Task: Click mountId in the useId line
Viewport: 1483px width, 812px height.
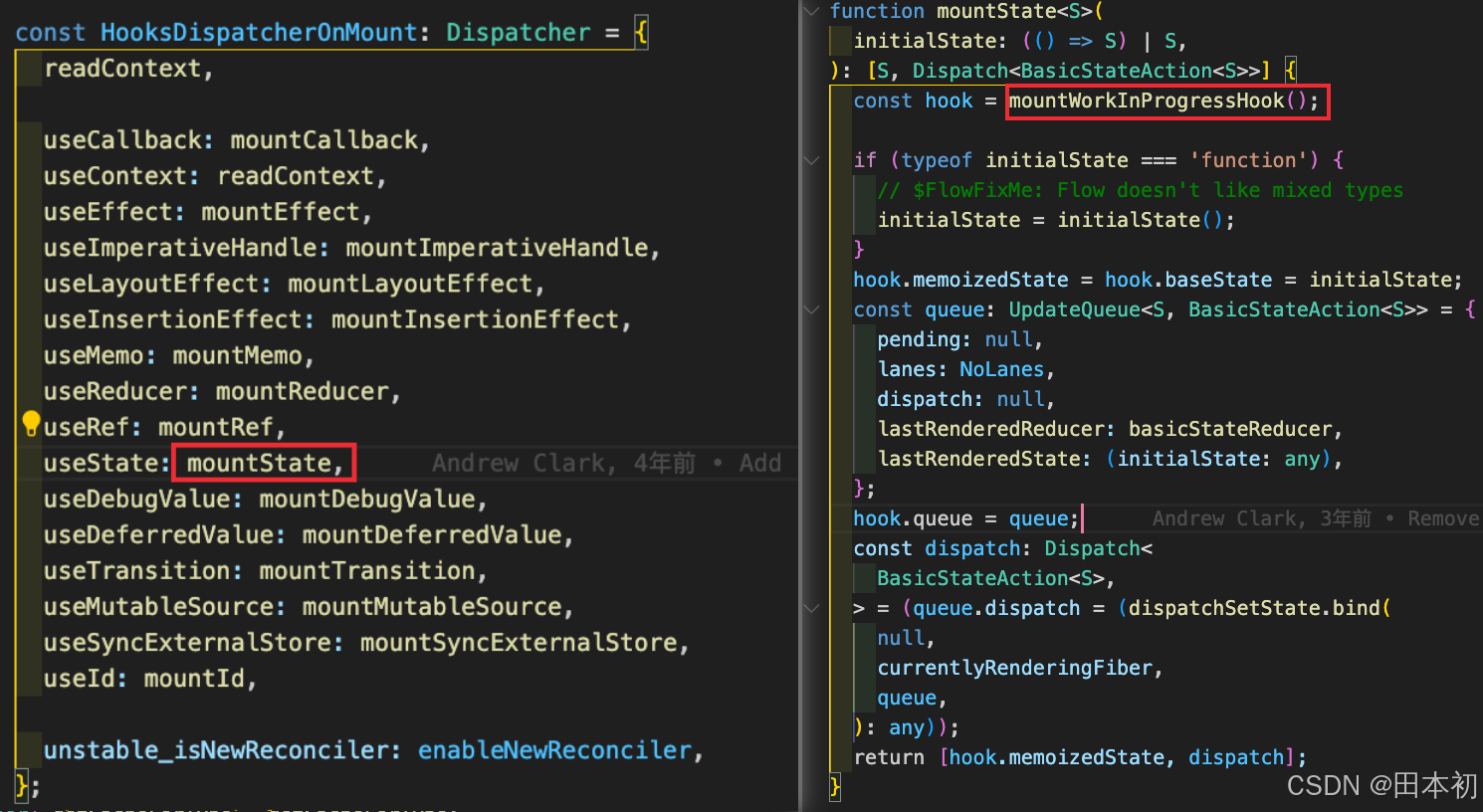Action: [193, 678]
